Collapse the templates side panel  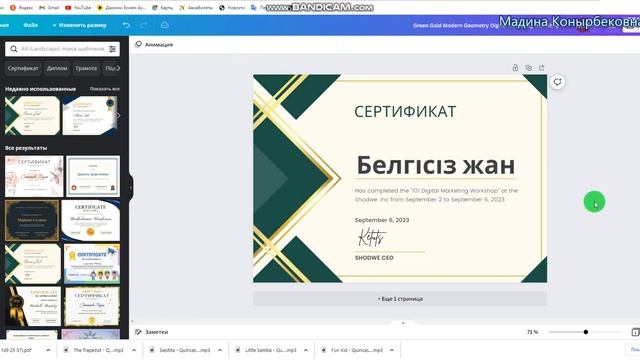131,187
